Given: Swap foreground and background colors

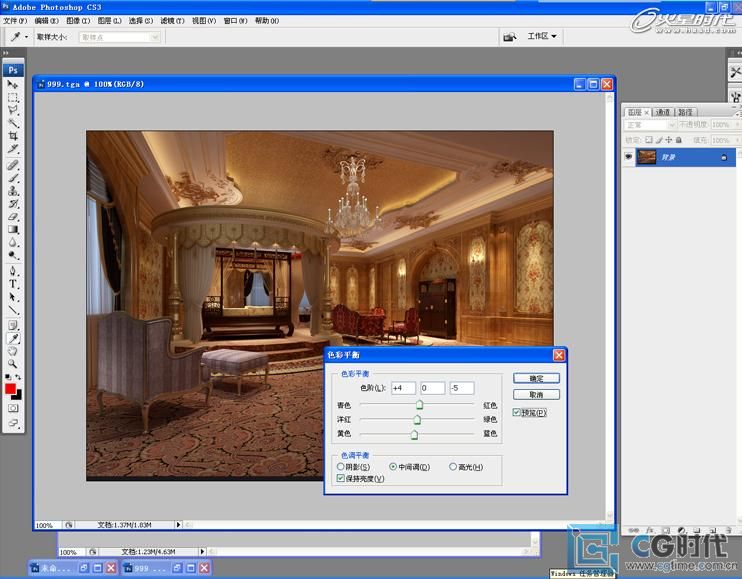Looking at the screenshot, I should [18, 377].
